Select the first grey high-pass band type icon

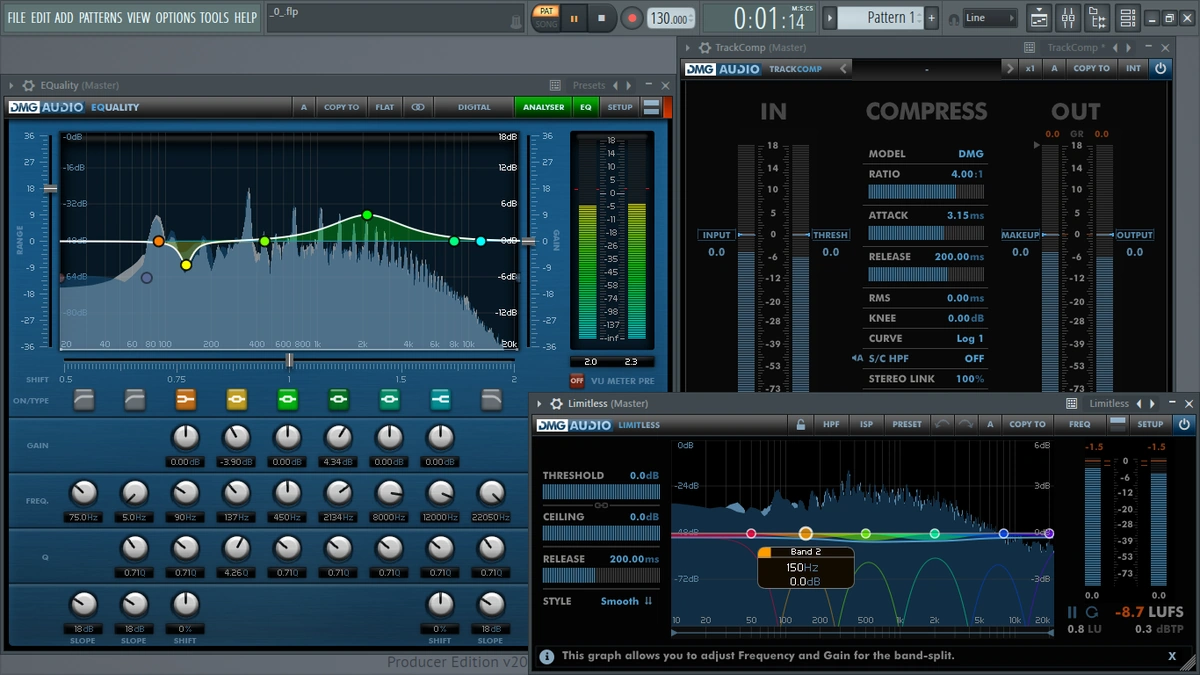coord(84,400)
